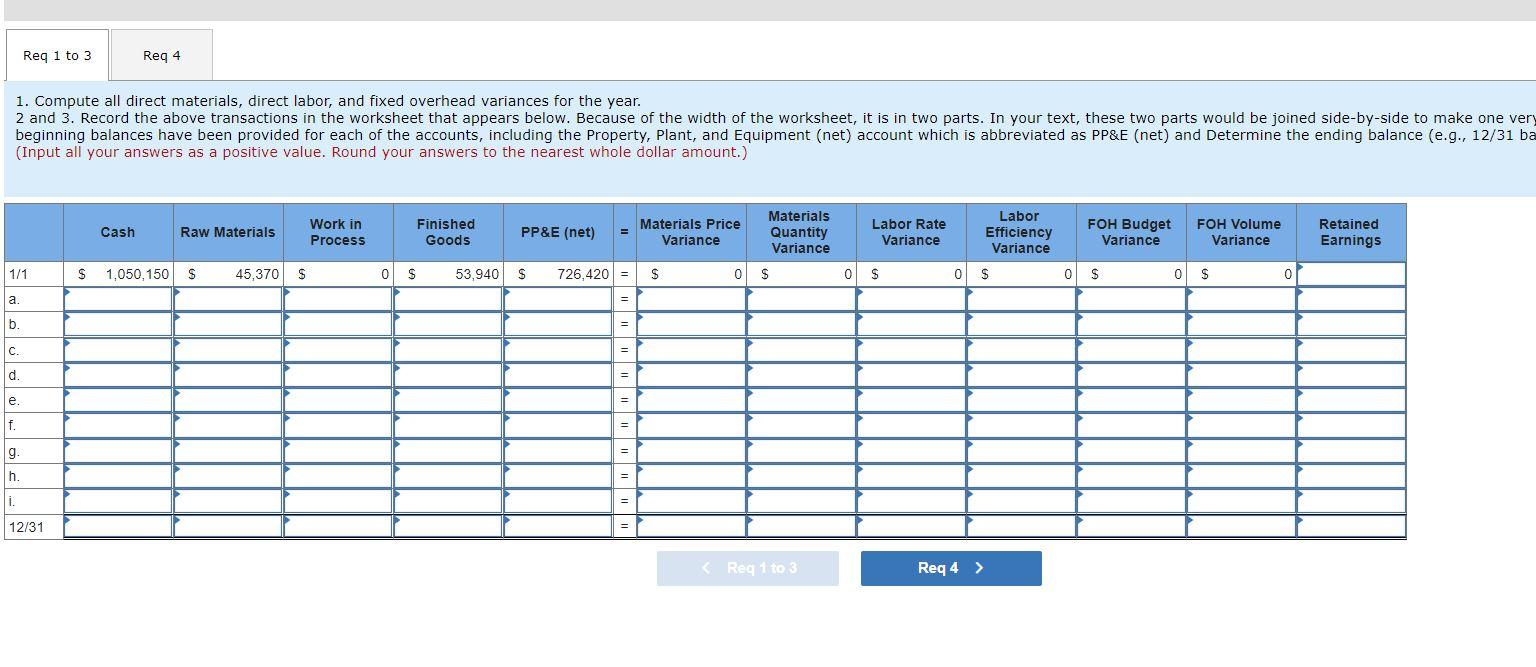Click the Labor Efficiency Variance column header
Screen dimensions: 1536x667
coord(1021,232)
